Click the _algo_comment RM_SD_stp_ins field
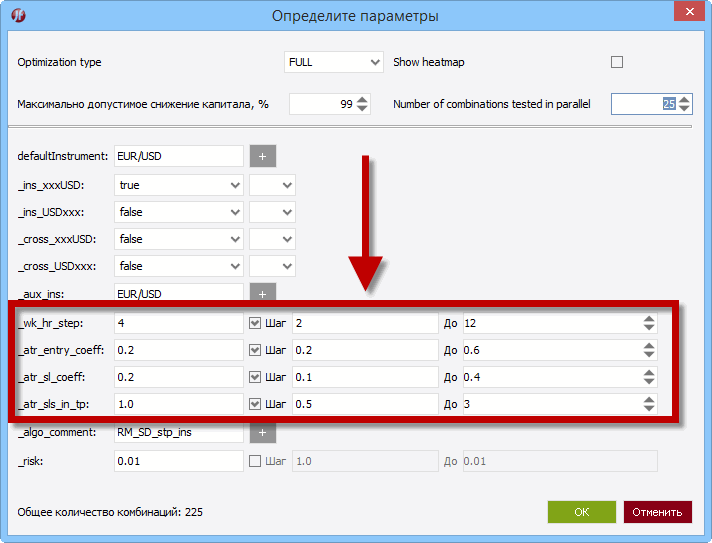Image resolution: width=712 pixels, height=543 pixels. pyautogui.click(x=179, y=433)
